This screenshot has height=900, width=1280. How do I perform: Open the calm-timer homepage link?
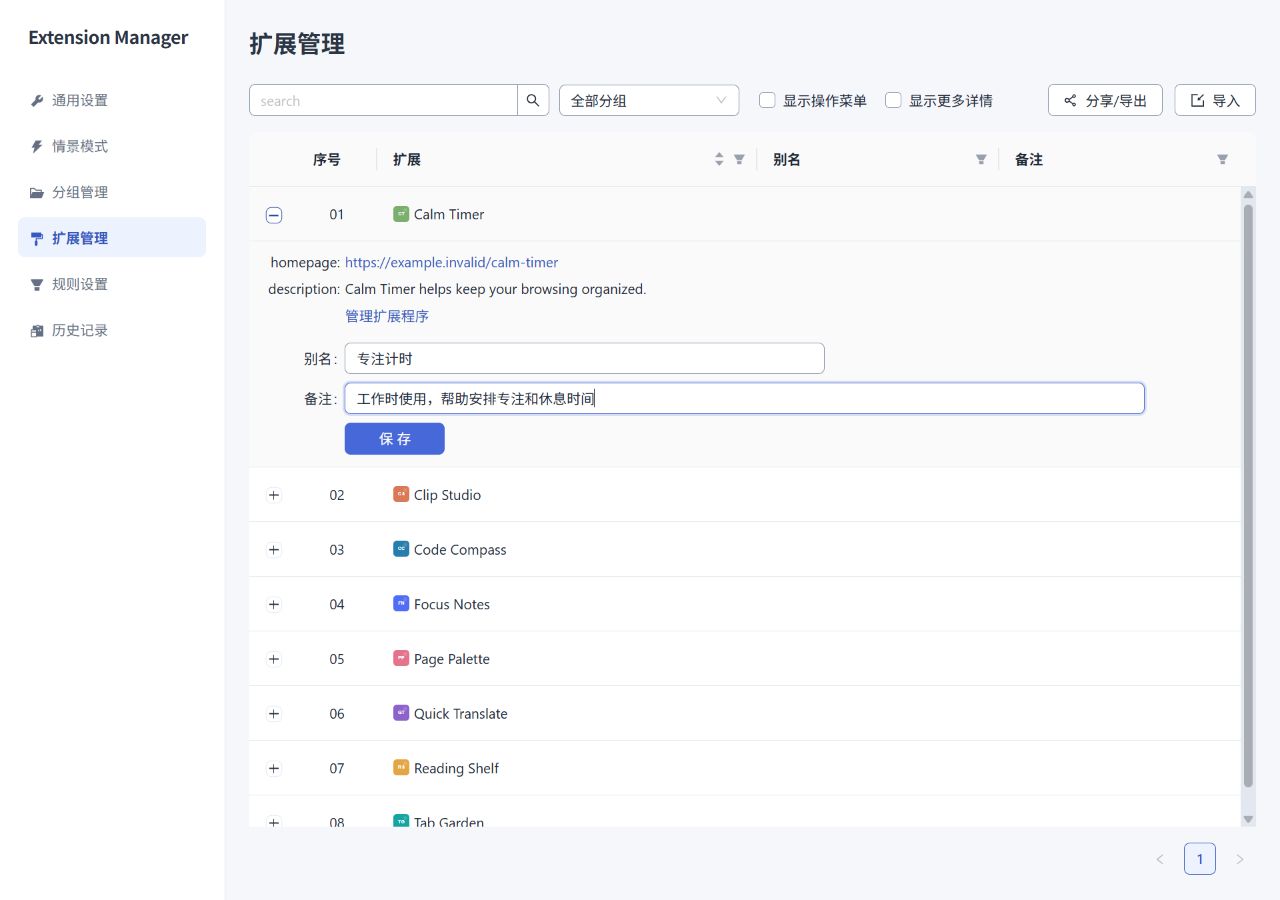[x=452, y=262]
